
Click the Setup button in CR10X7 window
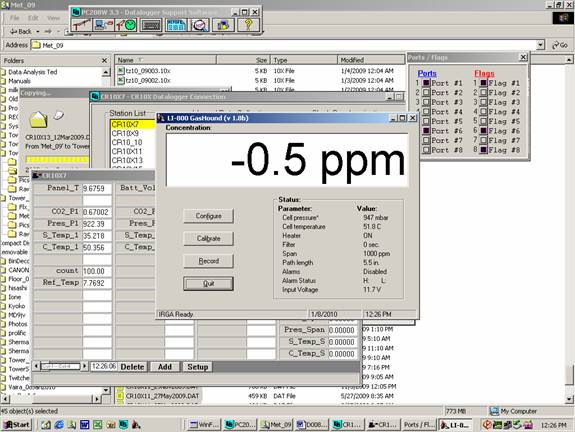pos(198,367)
